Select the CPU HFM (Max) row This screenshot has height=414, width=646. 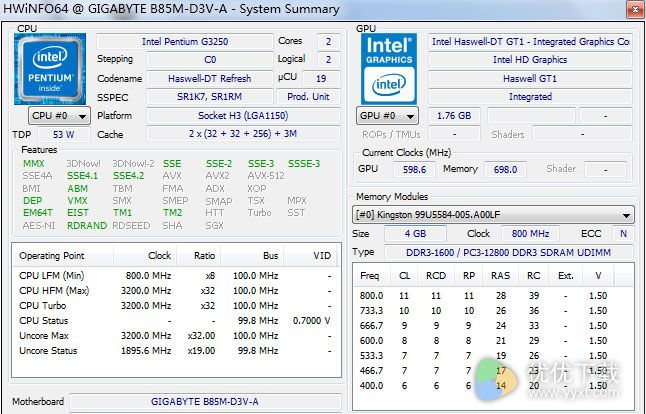pos(176,291)
